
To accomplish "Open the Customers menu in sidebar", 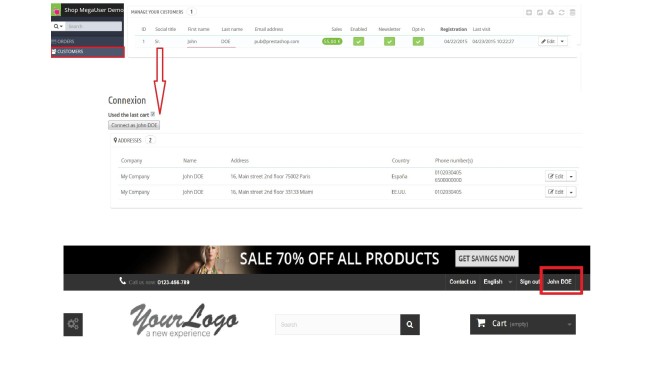I will click(x=87, y=52).
